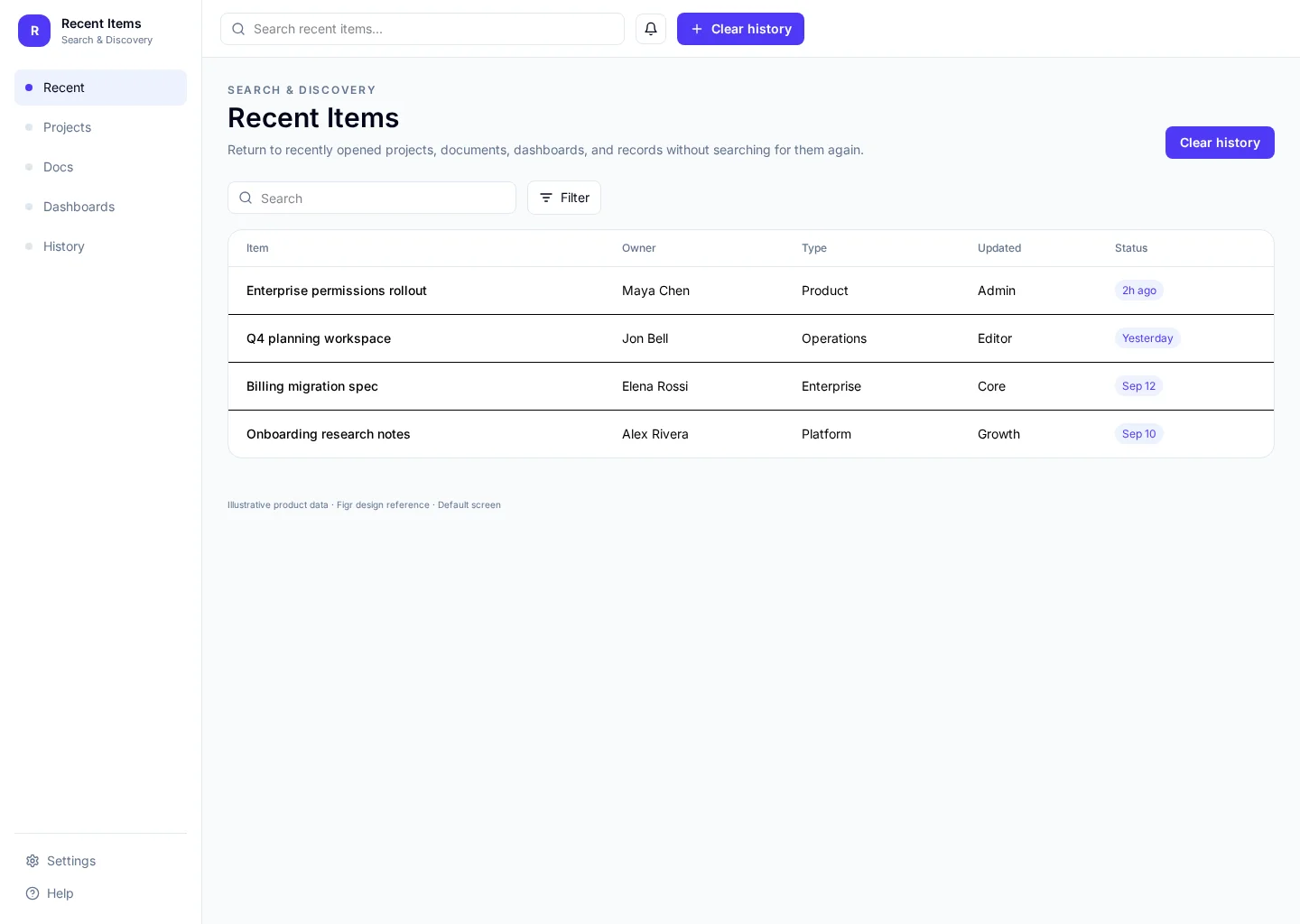
Task: Sort by the Item column header
Action: [257, 248]
